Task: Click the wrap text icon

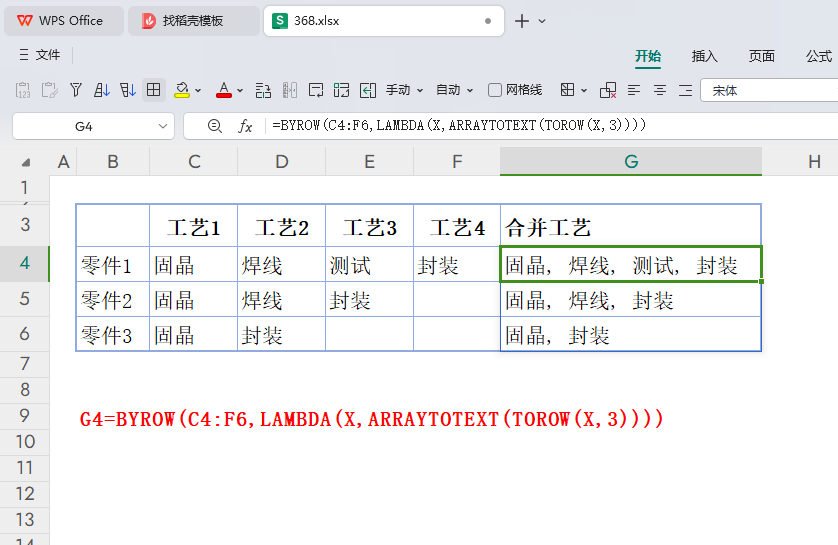Action: click(x=316, y=90)
